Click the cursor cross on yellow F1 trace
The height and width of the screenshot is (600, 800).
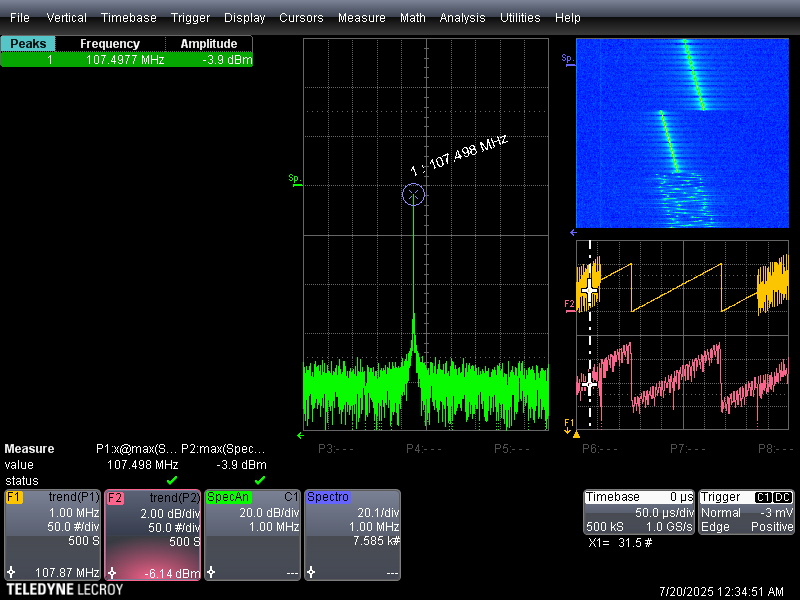pos(590,290)
